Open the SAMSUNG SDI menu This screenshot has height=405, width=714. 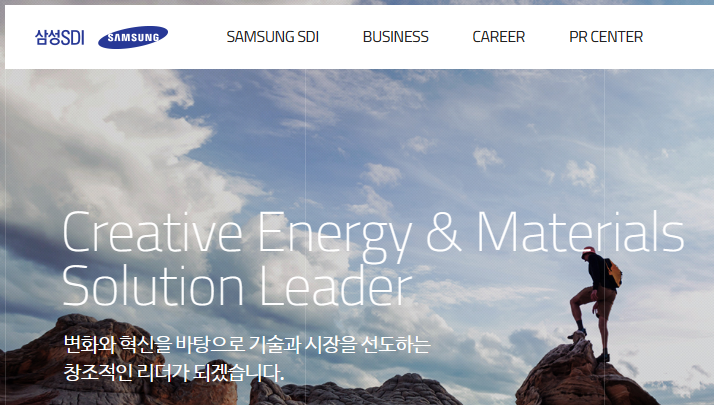coord(272,37)
